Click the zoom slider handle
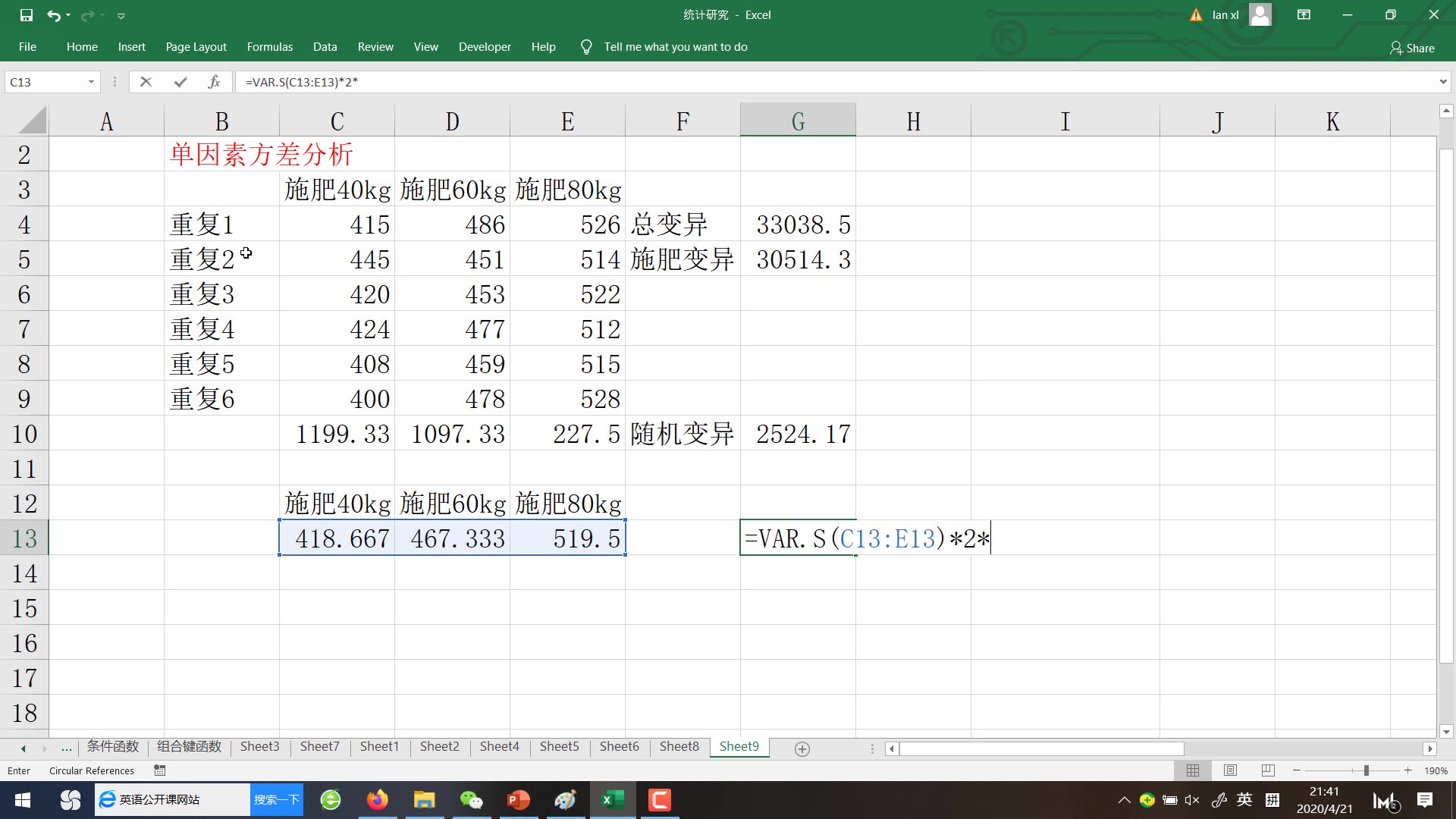Screen dimensions: 1456x819 [1366, 770]
